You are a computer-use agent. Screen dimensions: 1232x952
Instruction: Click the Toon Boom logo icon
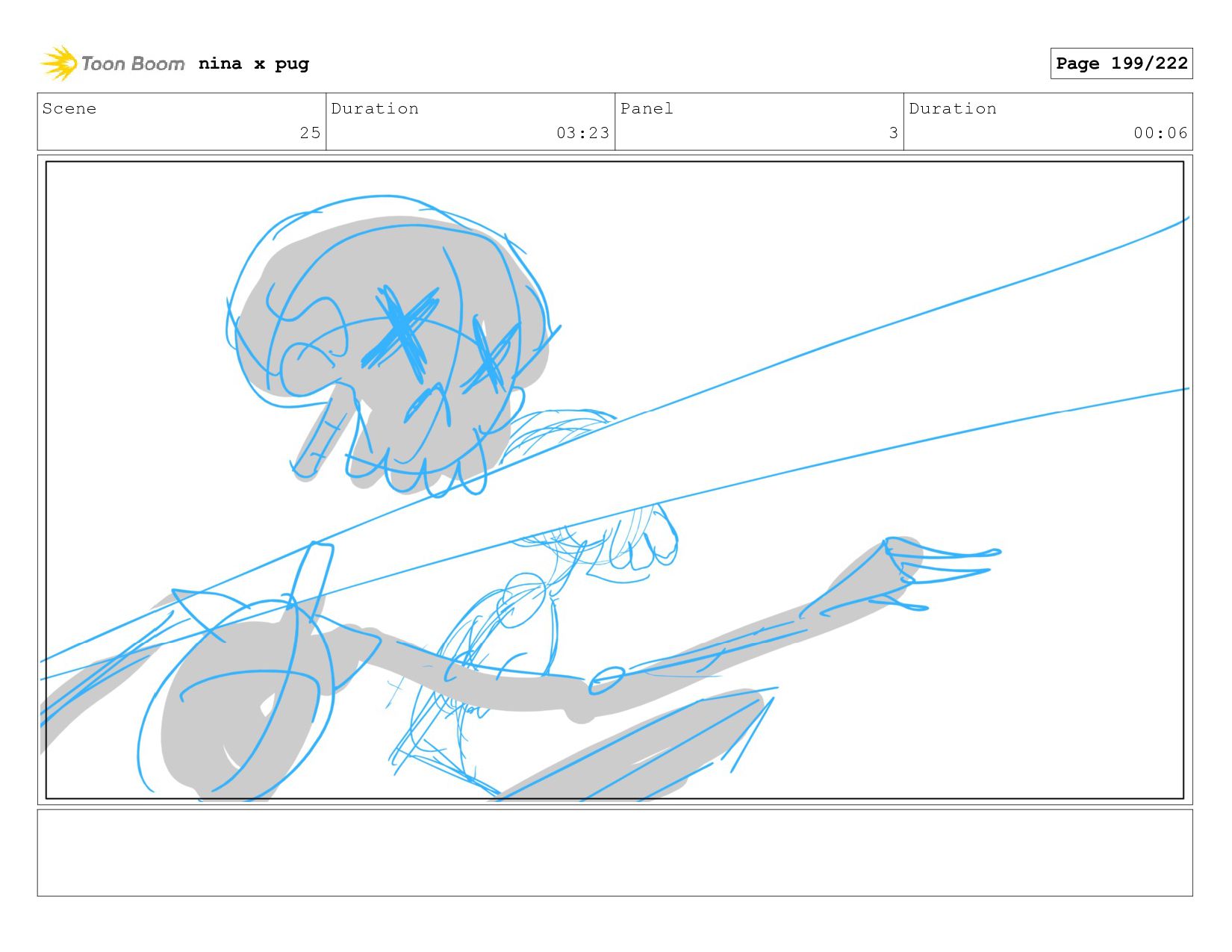click(x=59, y=63)
